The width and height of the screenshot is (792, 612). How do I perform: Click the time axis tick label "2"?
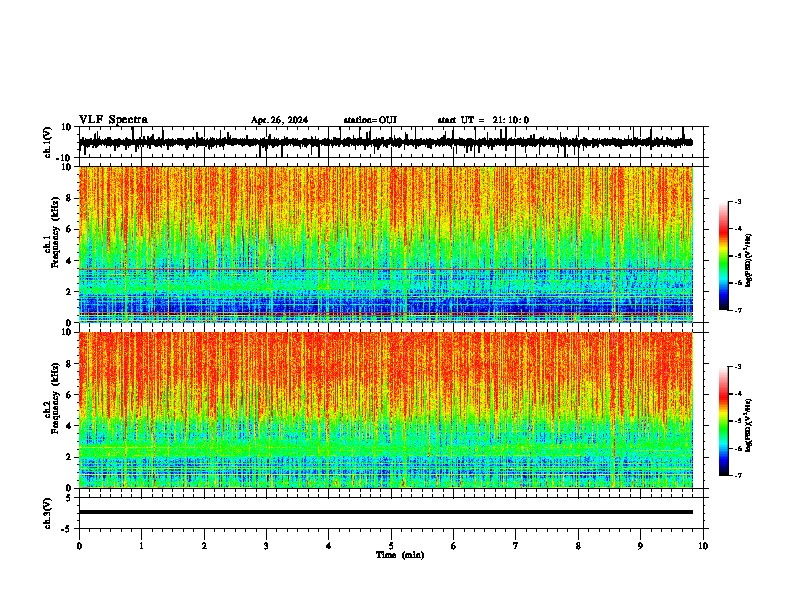pos(204,546)
